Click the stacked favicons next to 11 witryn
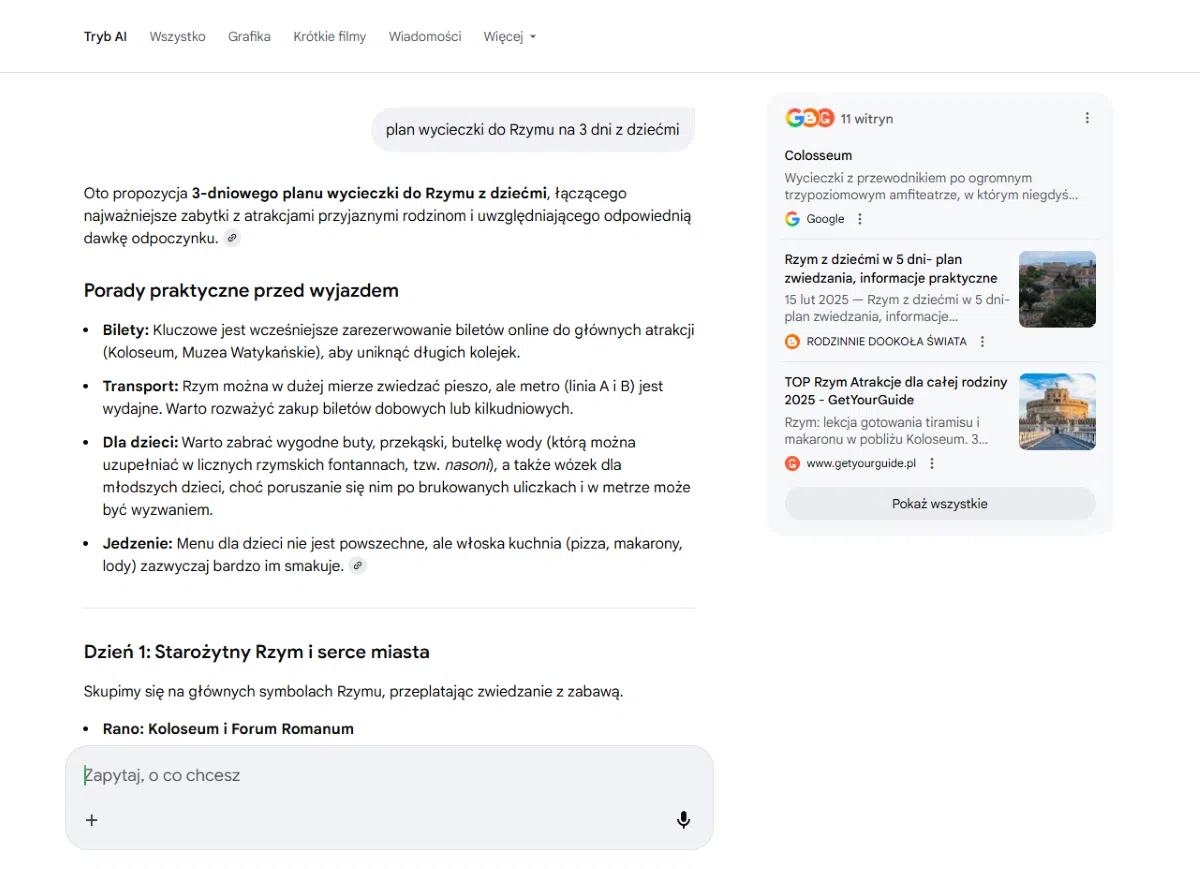1200x869 pixels. [809, 117]
